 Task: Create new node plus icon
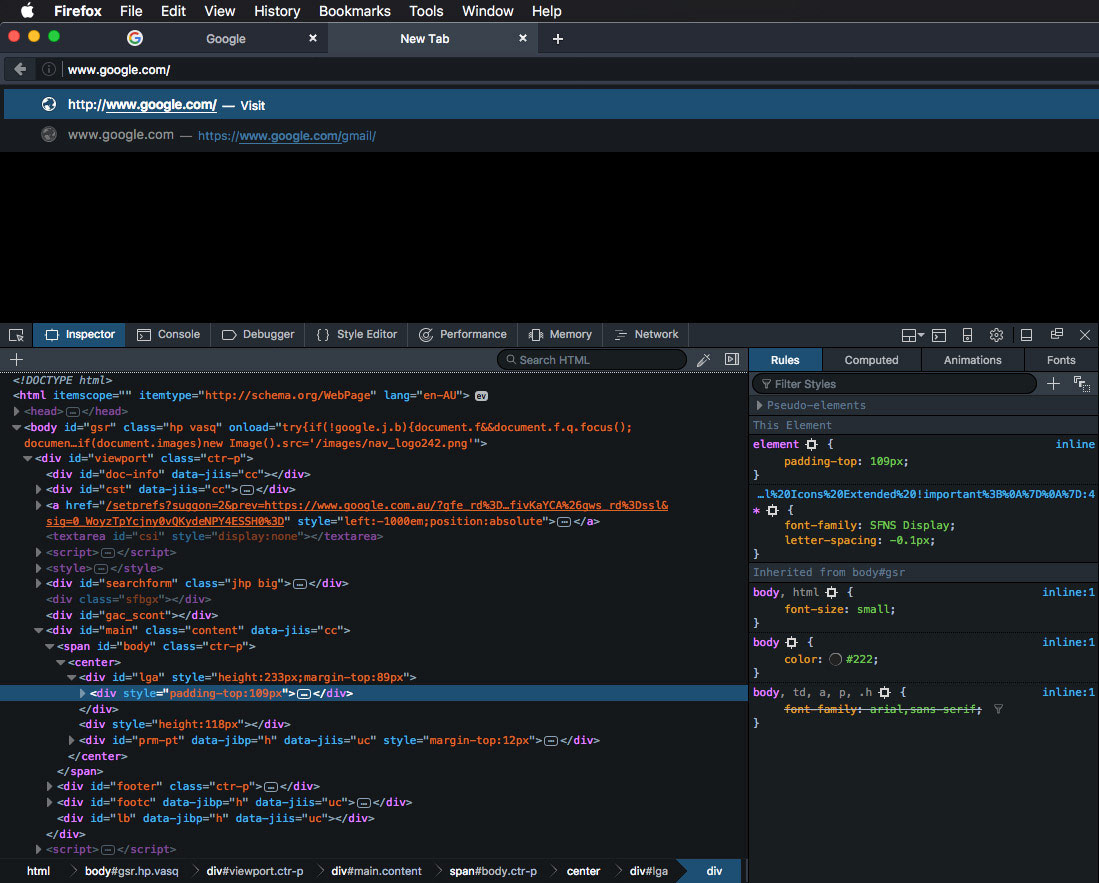pyautogui.click(x=17, y=360)
